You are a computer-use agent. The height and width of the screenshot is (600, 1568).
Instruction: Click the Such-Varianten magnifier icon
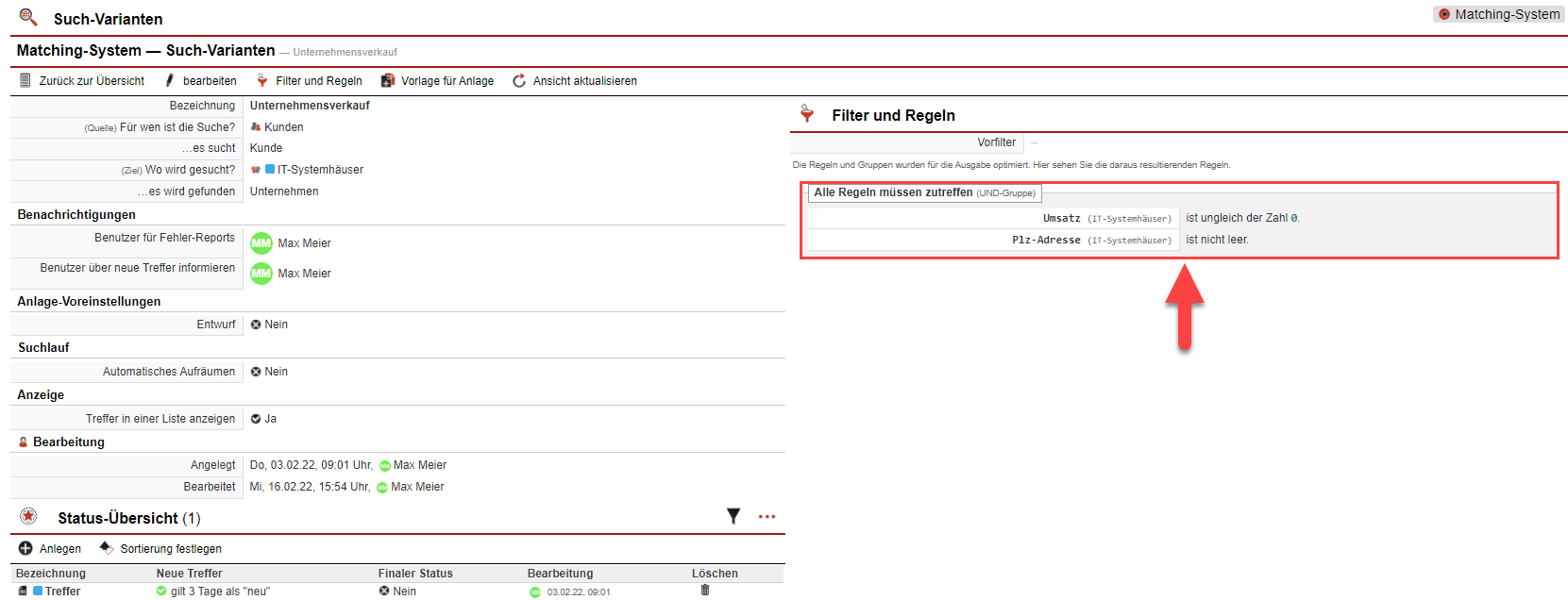(x=28, y=18)
